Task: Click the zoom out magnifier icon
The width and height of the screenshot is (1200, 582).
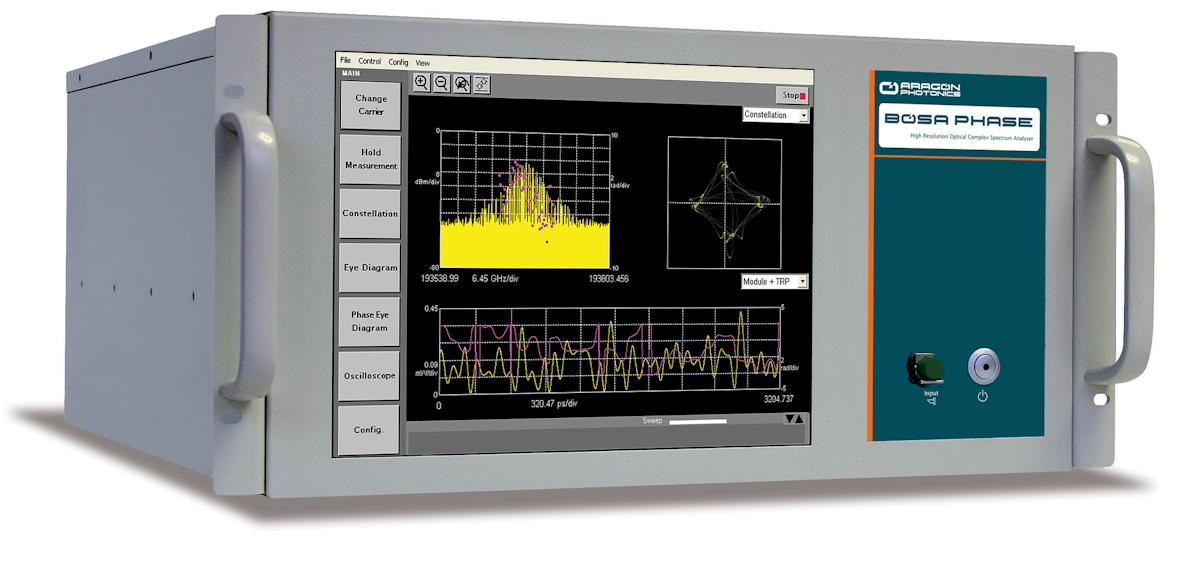Action: pos(441,84)
